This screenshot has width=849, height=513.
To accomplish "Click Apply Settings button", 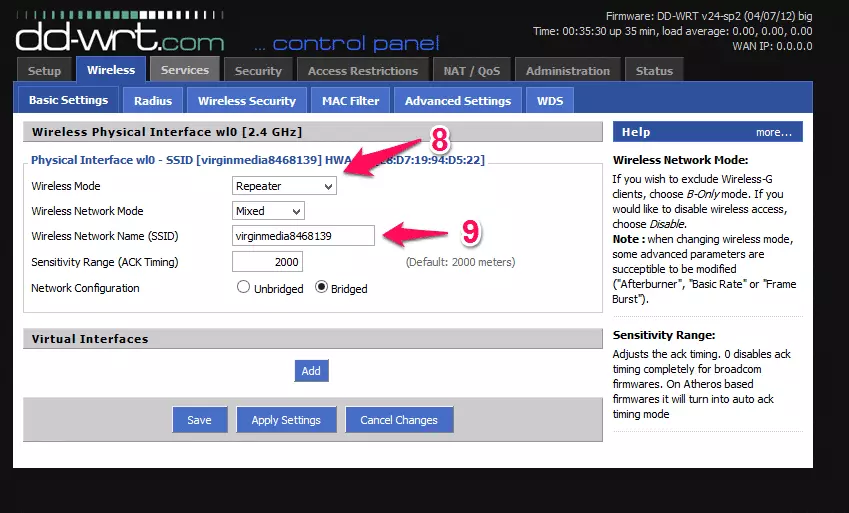I will pos(286,420).
